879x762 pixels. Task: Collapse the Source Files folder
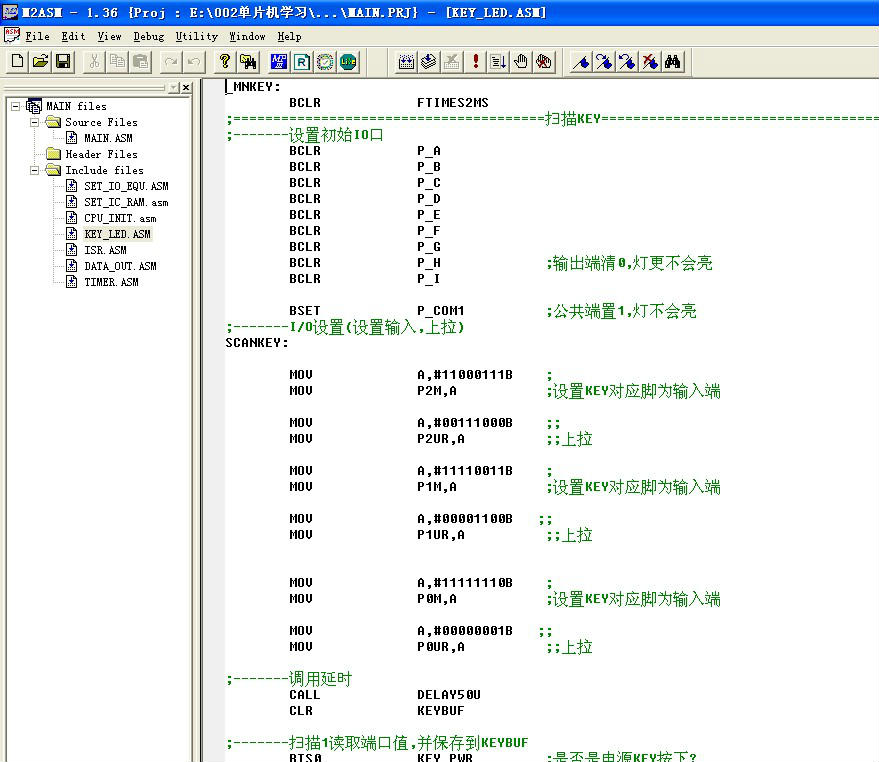[x=35, y=122]
